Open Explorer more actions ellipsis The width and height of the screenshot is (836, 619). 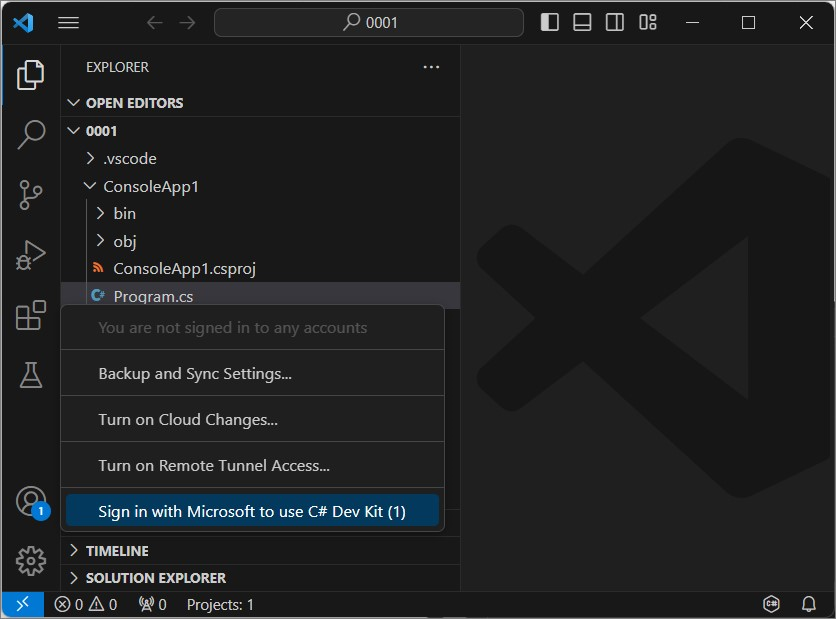(x=431, y=67)
